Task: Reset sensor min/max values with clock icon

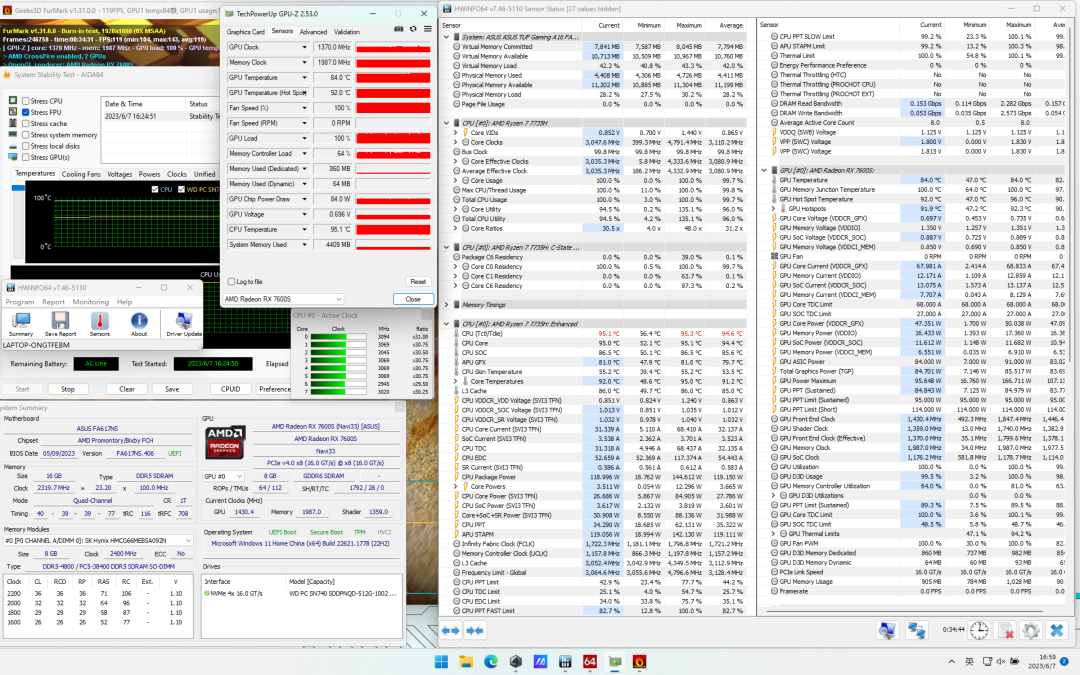Action: tap(979, 630)
